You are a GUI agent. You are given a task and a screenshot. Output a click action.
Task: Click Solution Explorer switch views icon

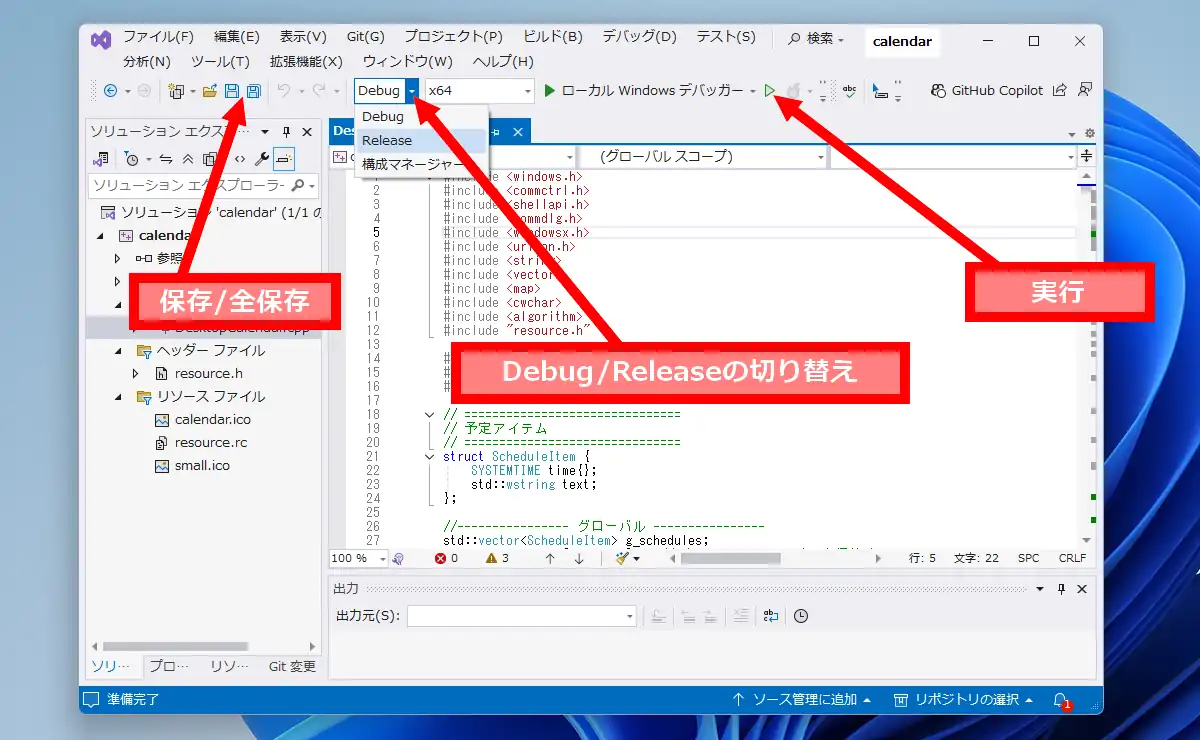point(101,159)
